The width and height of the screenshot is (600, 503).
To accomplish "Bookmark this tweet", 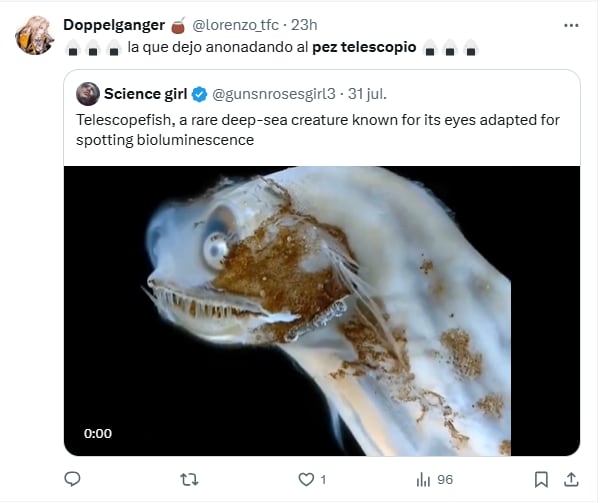I will point(541,479).
